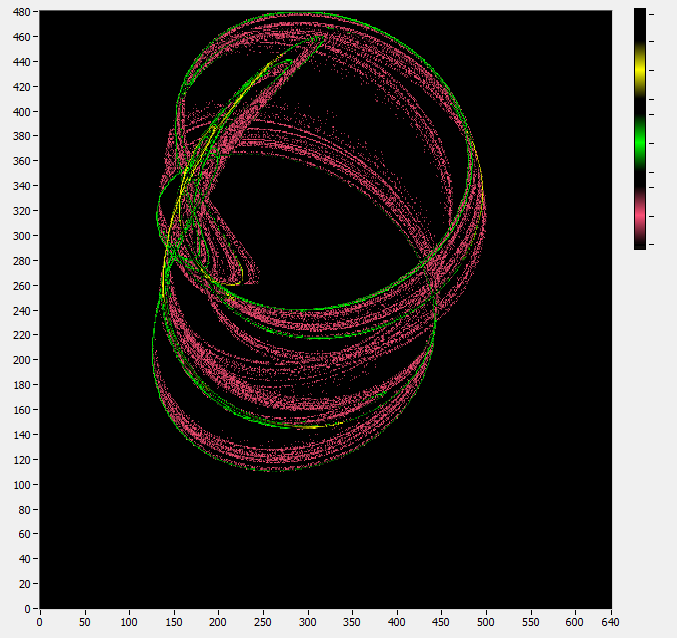Click the 400 label on horizontal axis
677x638 pixels.
point(397,622)
